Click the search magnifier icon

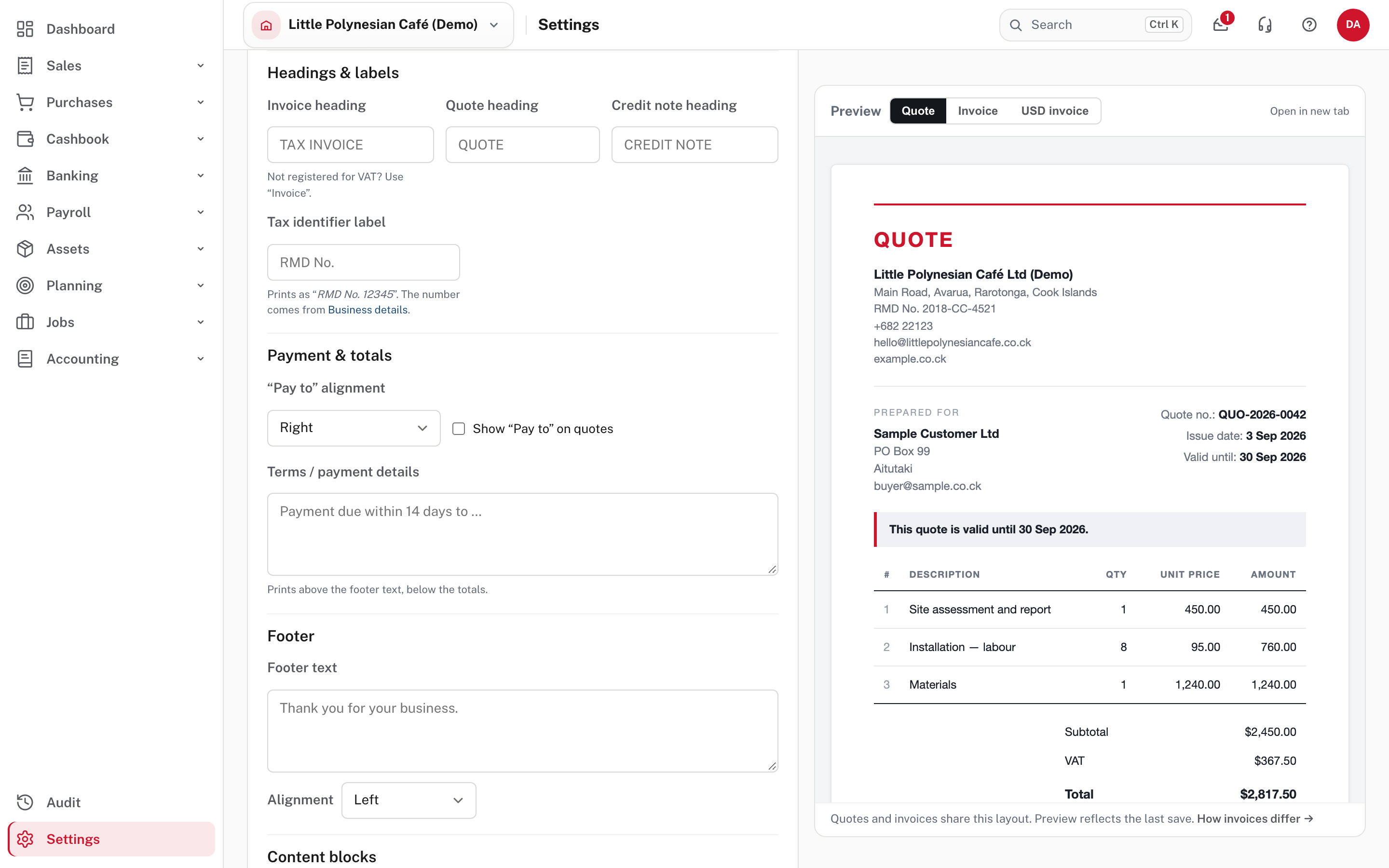pyautogui.click(x=1016, y=25)
